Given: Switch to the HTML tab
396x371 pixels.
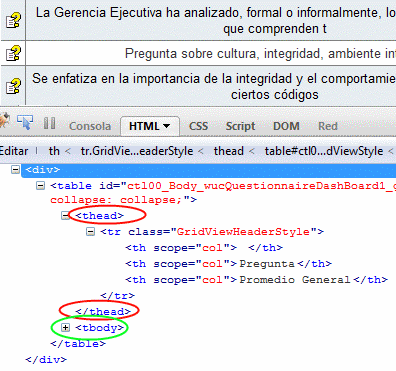Looking at the screenshot, I should tap(144, 126).
